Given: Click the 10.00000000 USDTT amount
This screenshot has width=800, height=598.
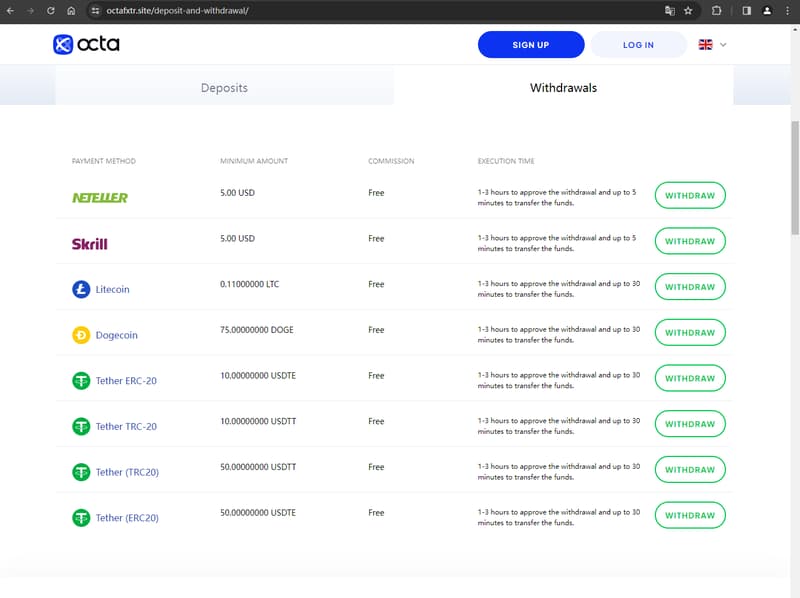Looking at the screenshot, I should [x=258, y=421].
